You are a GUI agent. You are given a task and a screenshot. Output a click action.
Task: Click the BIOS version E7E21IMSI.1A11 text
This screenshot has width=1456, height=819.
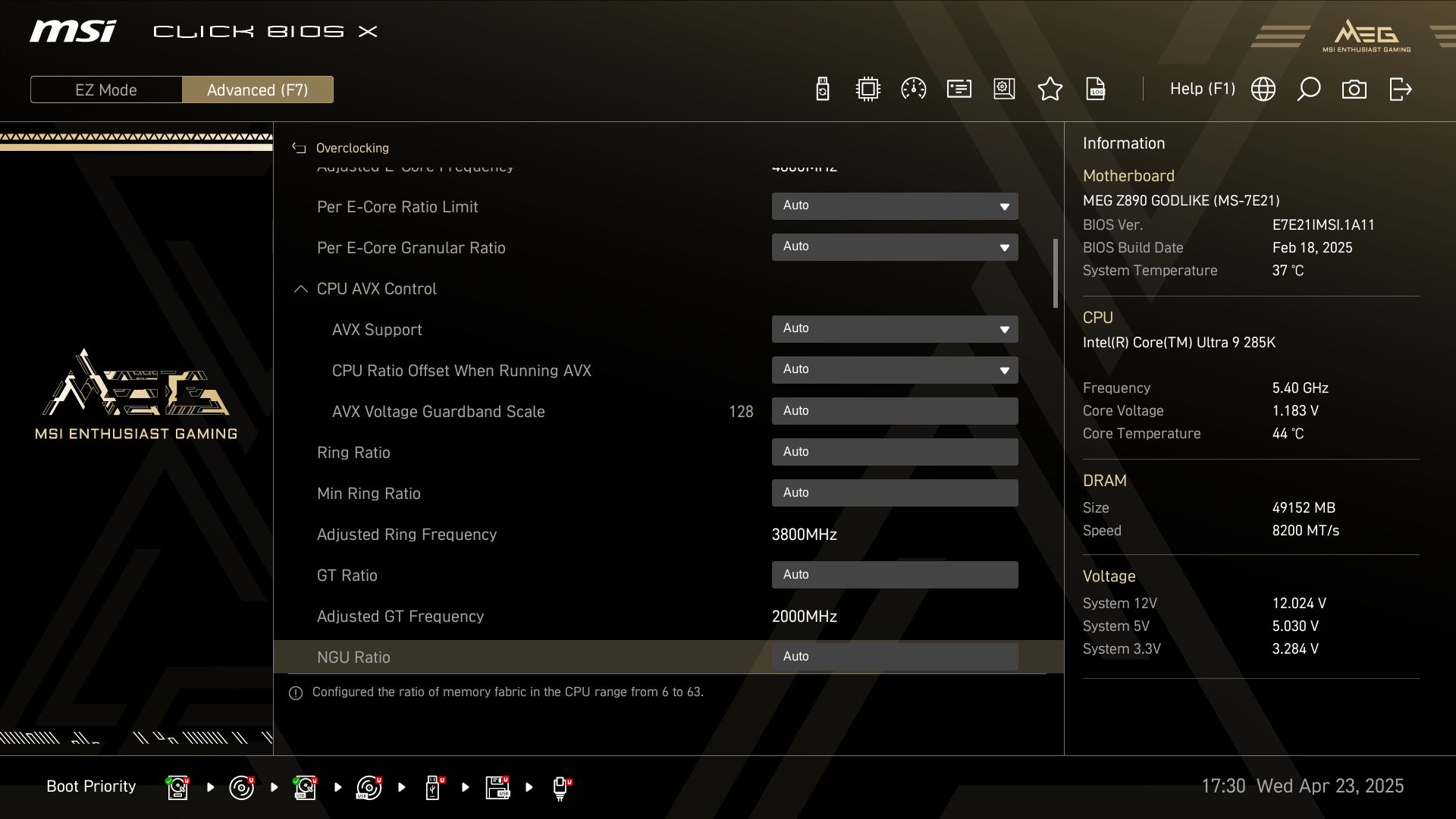click(x=1323, y=225)
